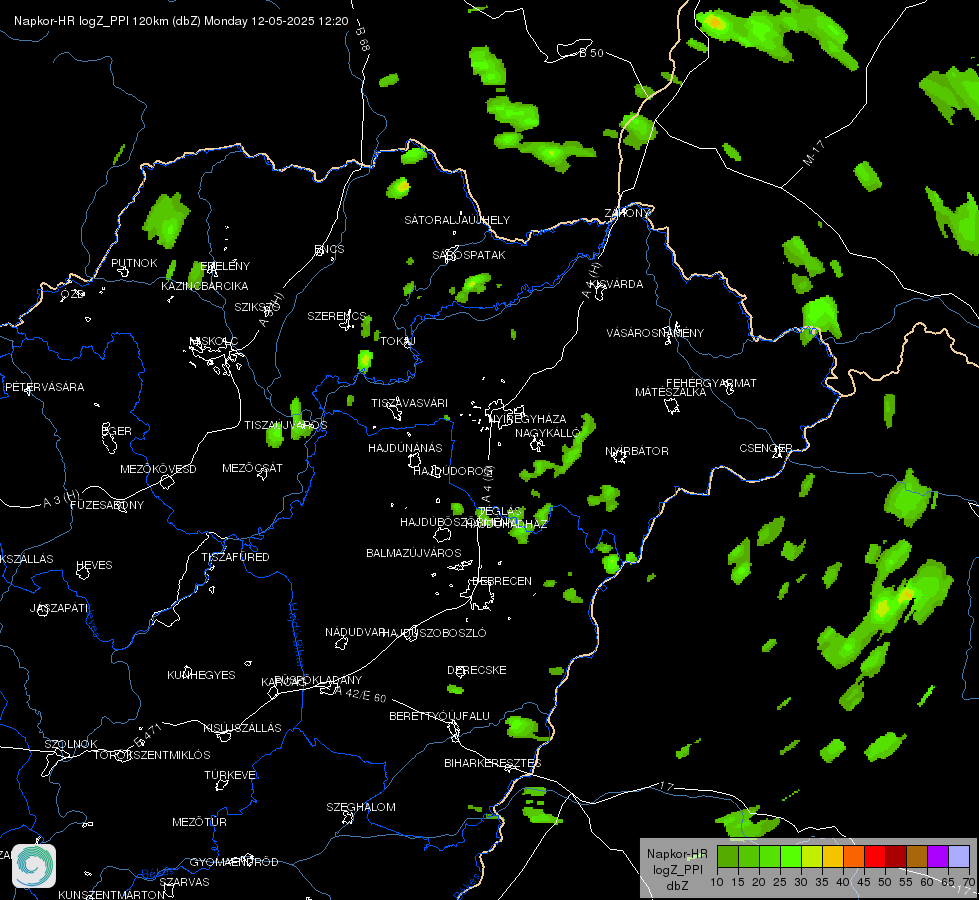Viewport: 979px width, 900px height.
Task: Select the NADUDVAR town label
Action: click(355, 632)
